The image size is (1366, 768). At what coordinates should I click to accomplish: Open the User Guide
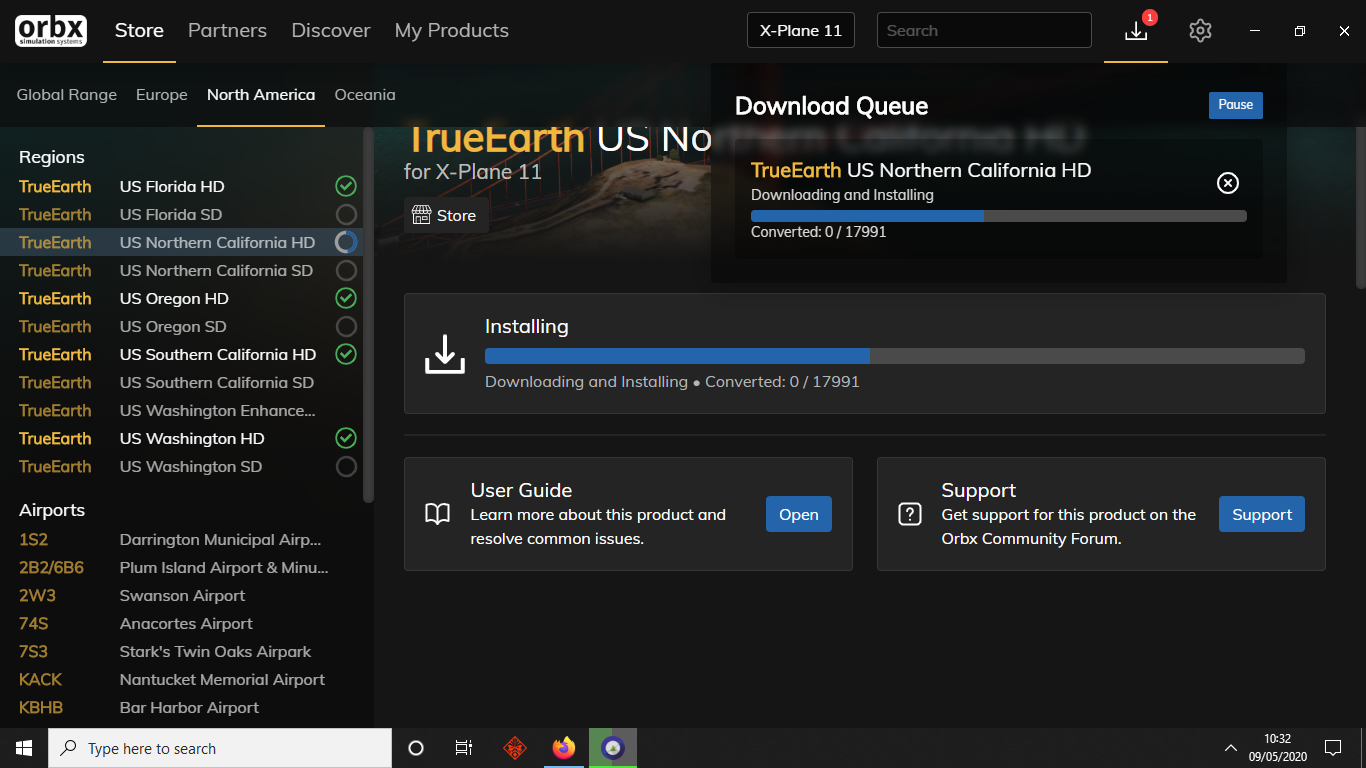799,514
